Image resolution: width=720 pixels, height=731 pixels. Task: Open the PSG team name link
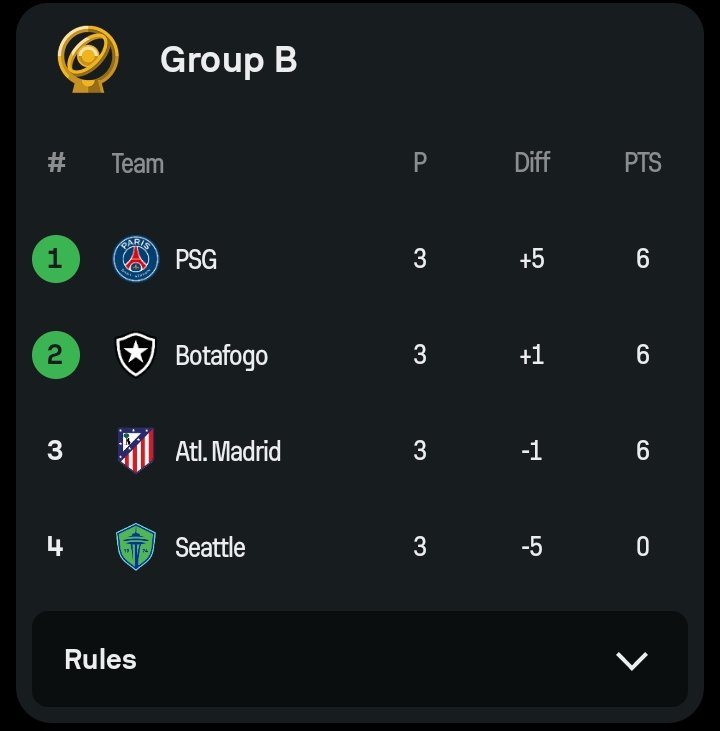click(x=196, y=259)
